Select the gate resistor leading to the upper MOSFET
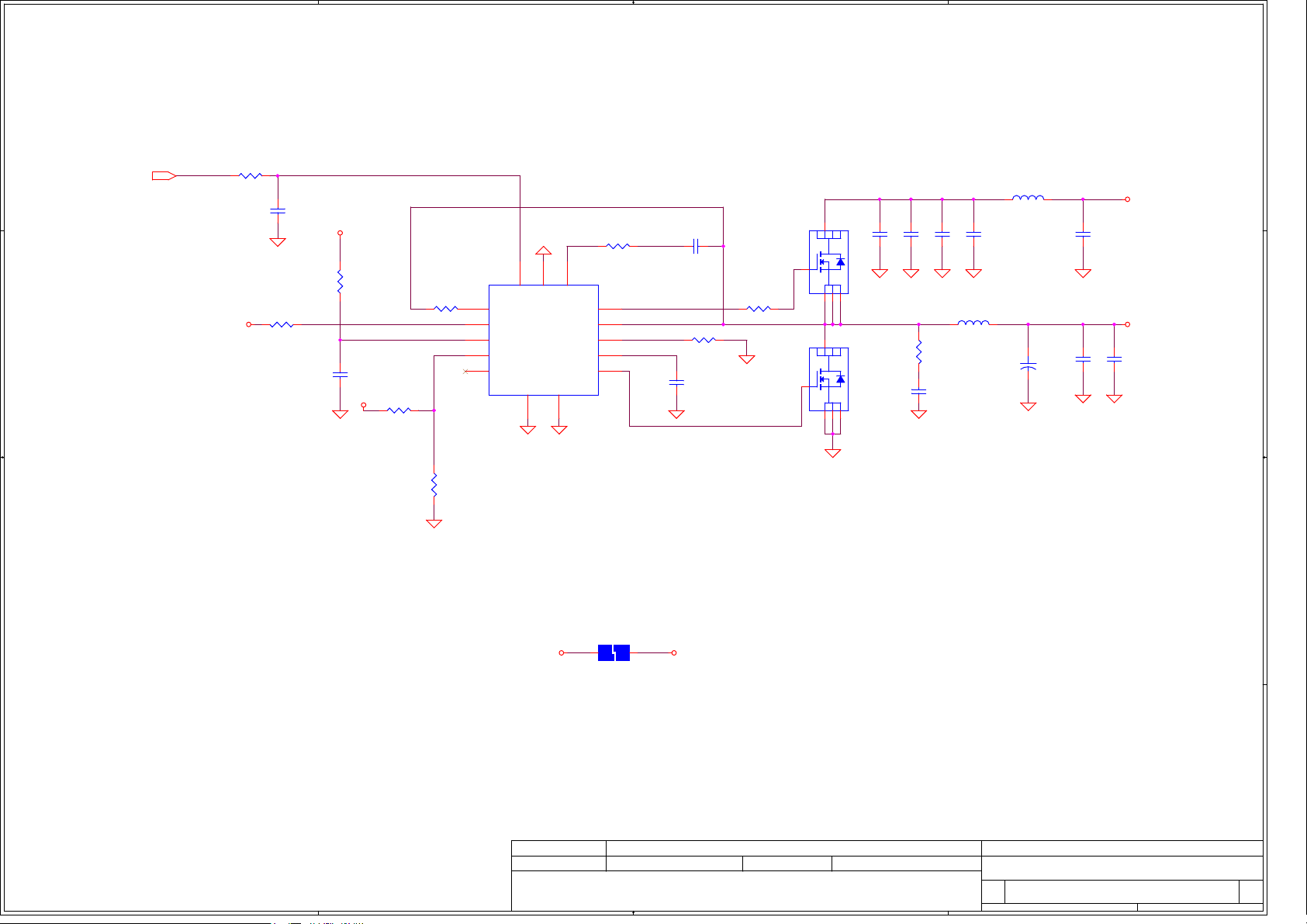This screenshot has height=924, width=1307. coord(758,309)
